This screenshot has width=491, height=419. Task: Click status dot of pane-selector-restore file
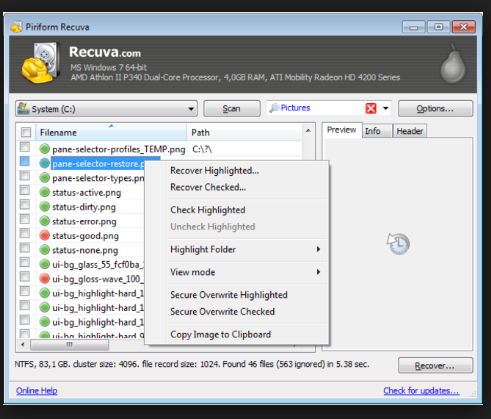pyautogui.click(x=44, y=163)
